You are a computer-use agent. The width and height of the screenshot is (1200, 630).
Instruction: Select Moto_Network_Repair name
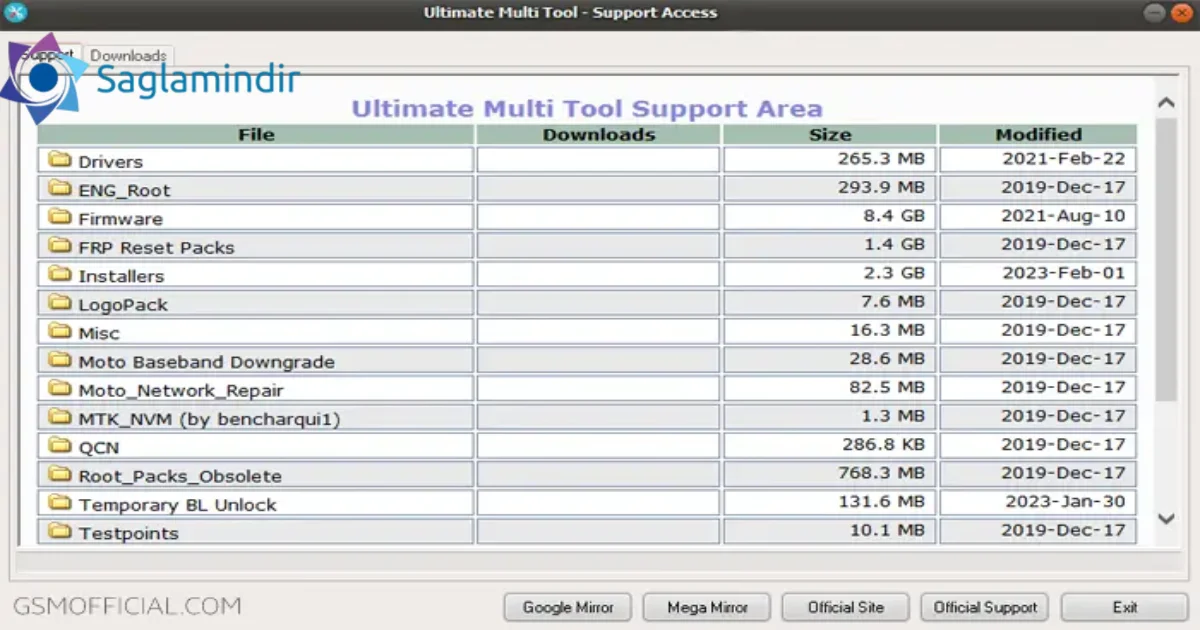tap(181, 390)
